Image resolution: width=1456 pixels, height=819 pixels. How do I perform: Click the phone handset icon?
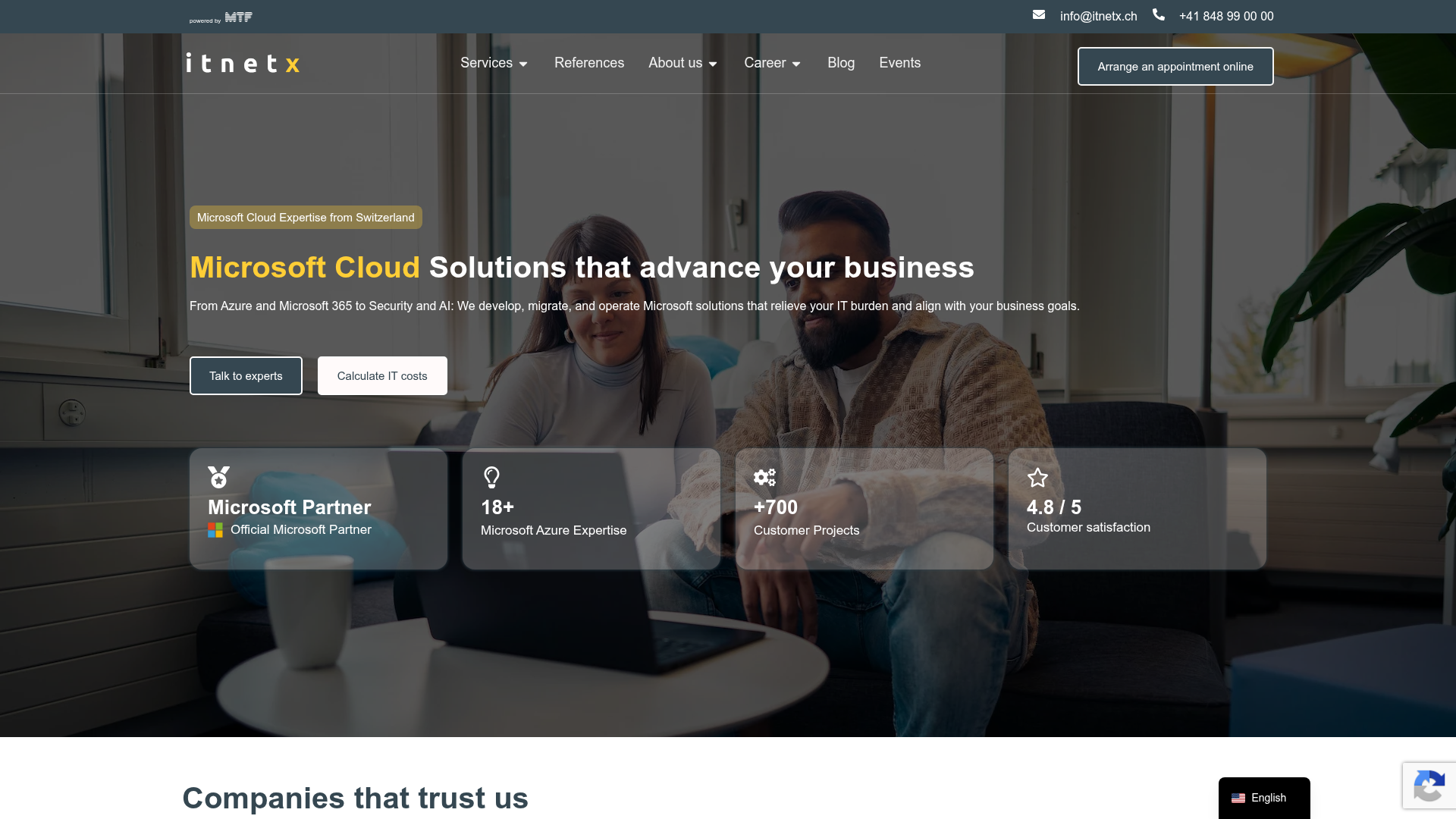(1159, 14)
